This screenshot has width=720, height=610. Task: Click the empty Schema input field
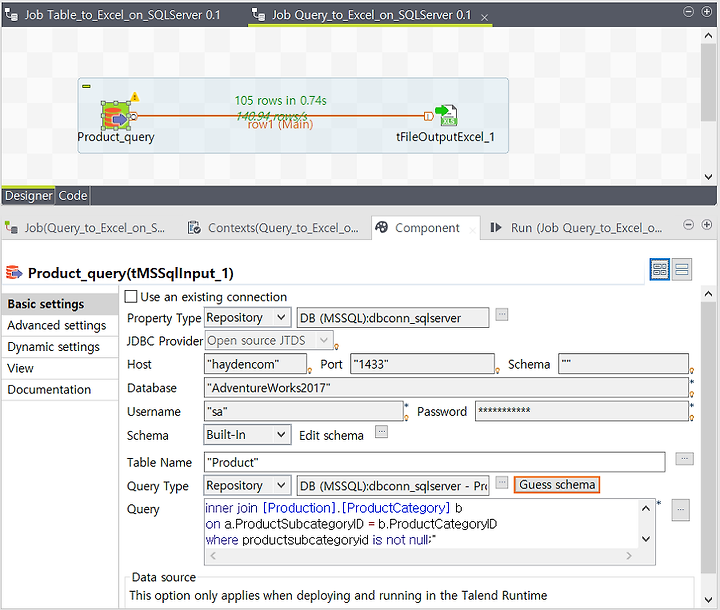(624, 363)
